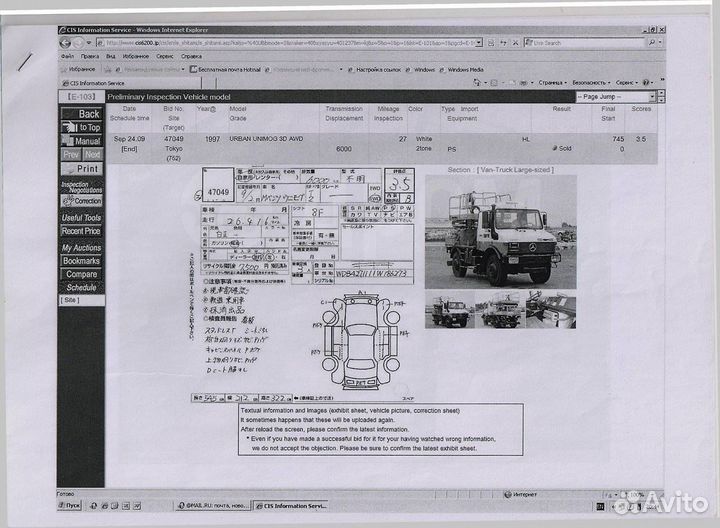
Task: Click the Интернет zone status indicator
Action: (x=521, y=494)
